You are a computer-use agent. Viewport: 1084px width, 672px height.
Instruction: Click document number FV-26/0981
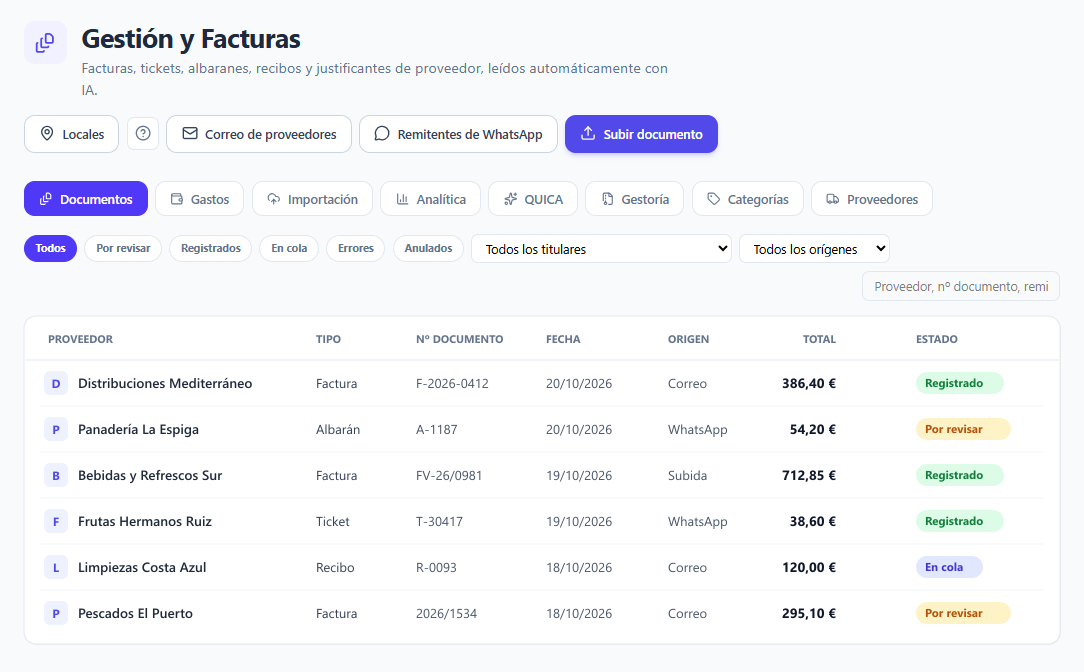click(x=449, y=476)
